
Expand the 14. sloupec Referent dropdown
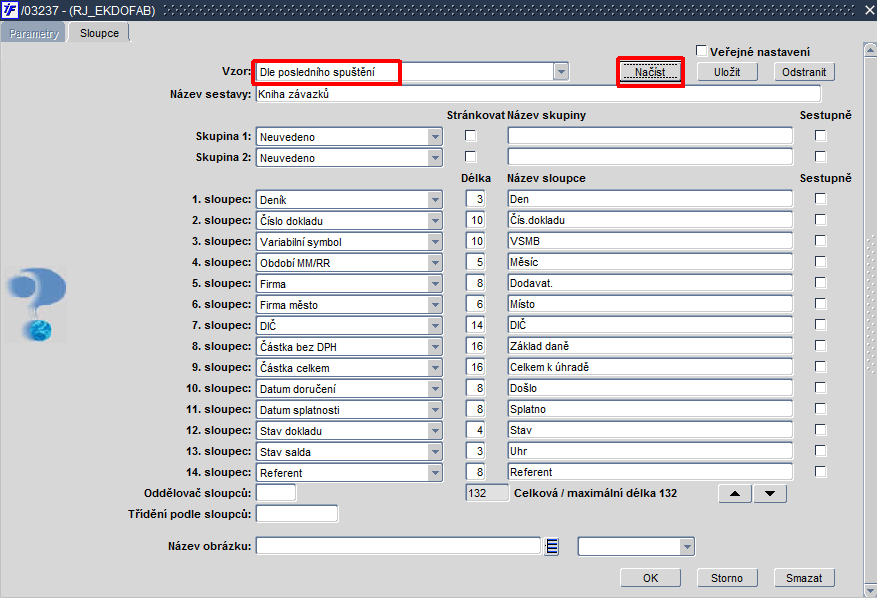[x=435, y=473]
